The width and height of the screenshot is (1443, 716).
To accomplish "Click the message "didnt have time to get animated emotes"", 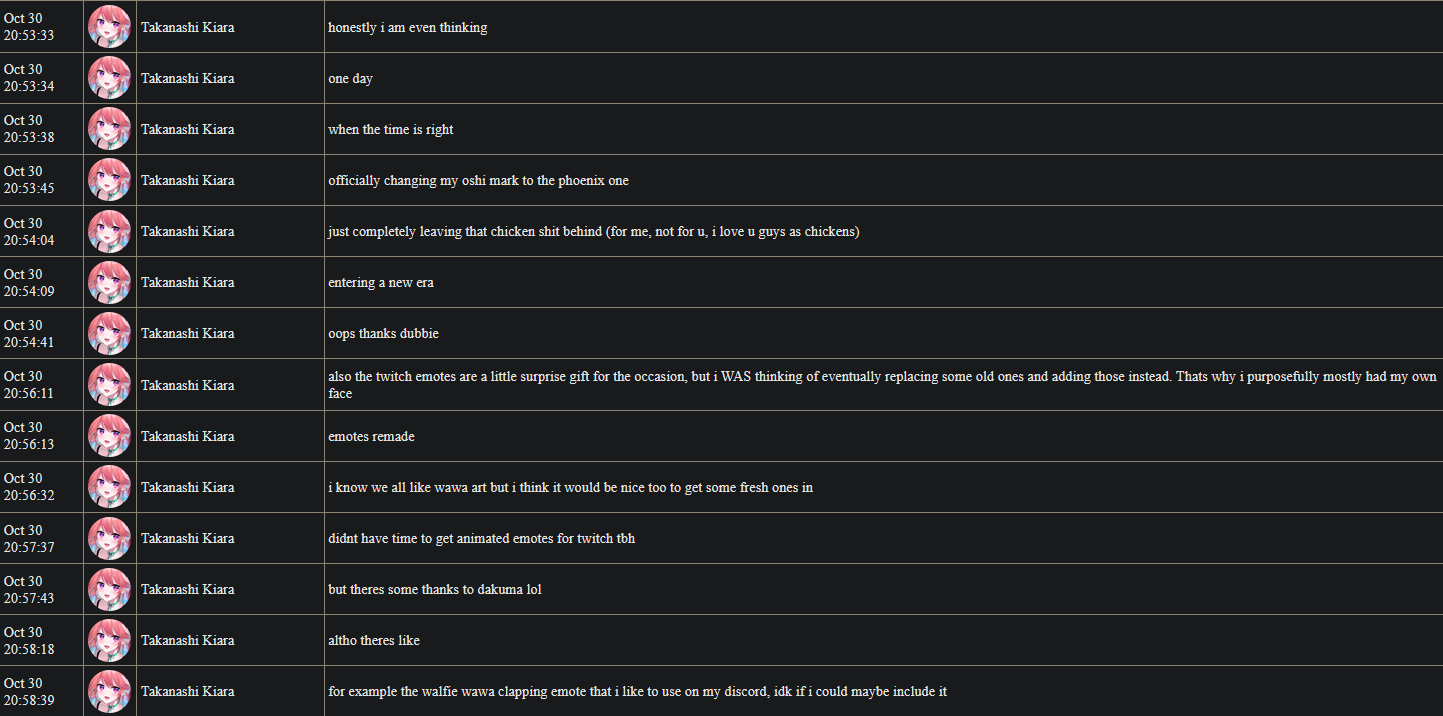I will coord(481,538).
